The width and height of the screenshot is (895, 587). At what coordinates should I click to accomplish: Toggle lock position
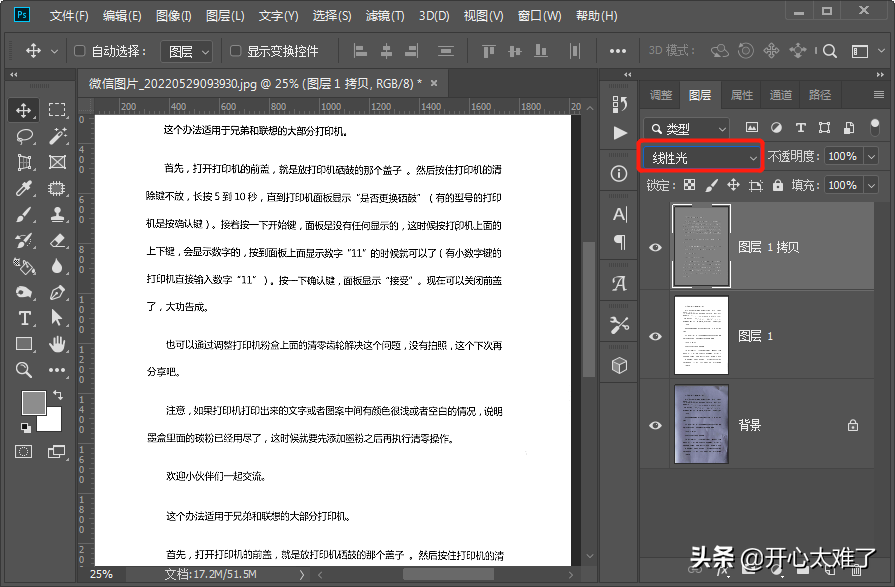(733, 185)
